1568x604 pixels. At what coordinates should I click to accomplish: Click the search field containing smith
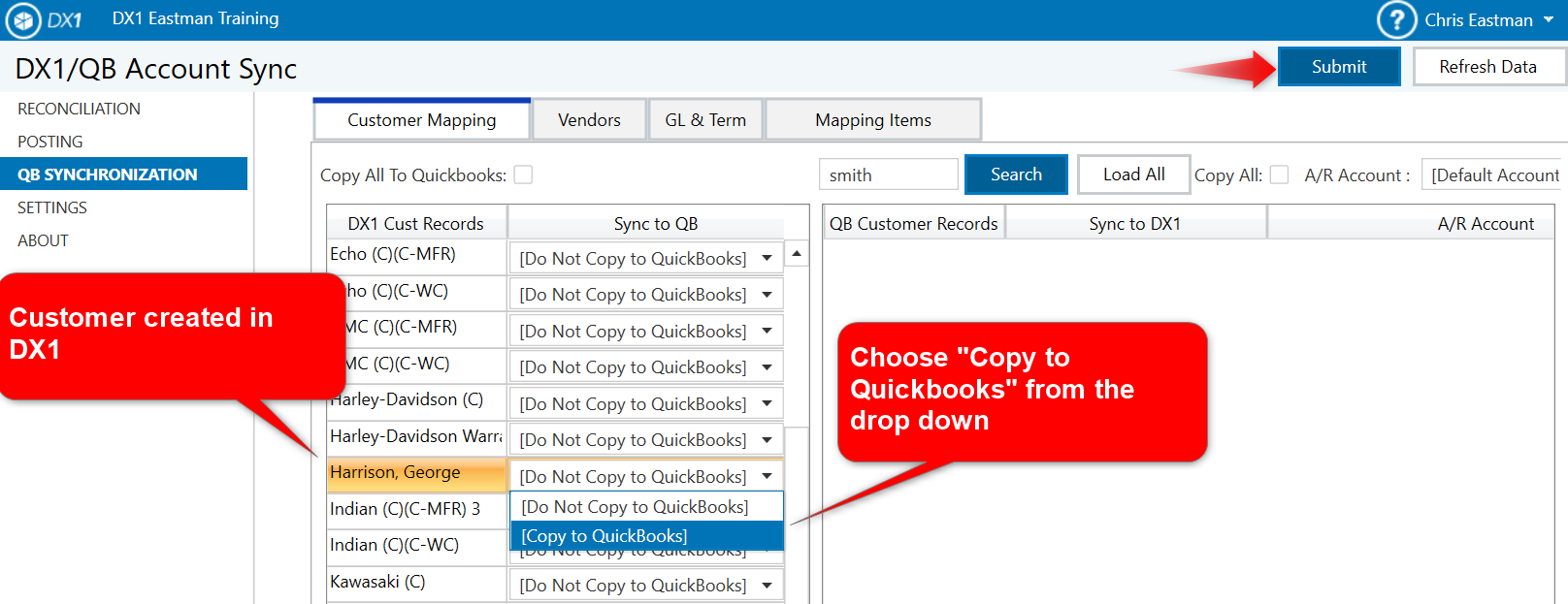tap(889, 175)
